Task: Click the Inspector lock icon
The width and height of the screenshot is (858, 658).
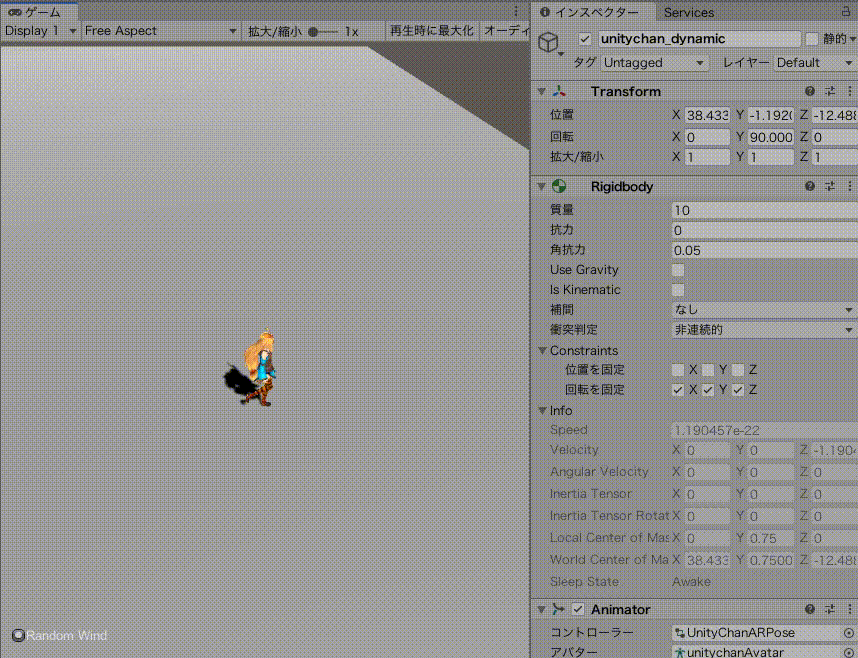Action: click(845, 13)
